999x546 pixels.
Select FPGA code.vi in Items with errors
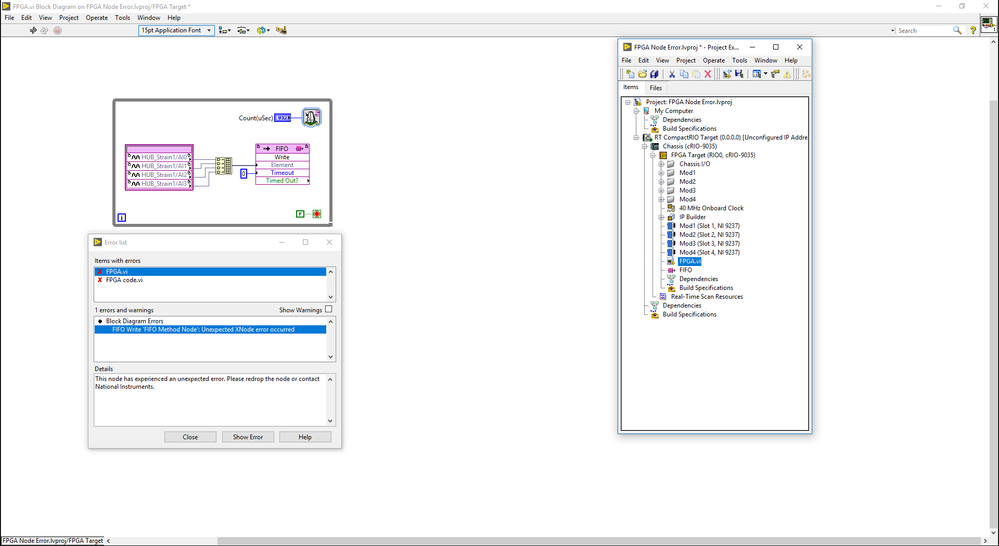pos(210,280)
